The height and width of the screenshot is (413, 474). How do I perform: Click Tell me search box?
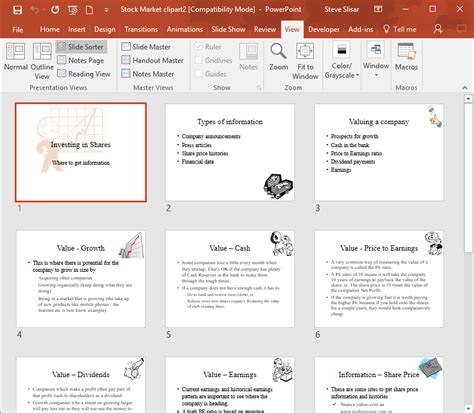[x=400, y=30]
